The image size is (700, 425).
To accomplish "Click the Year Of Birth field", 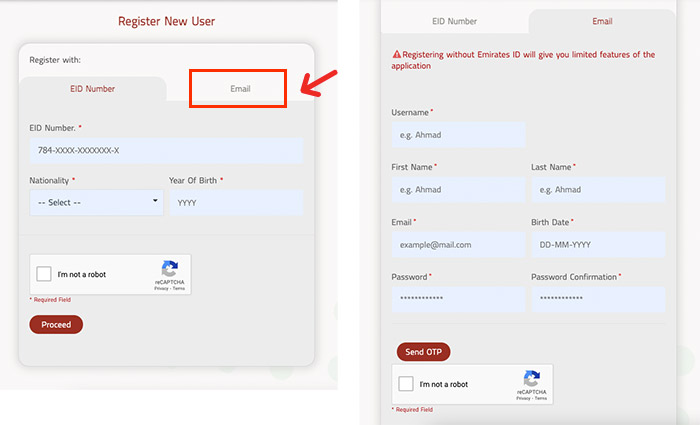I will pyautogui.click(x=236, y=203).
